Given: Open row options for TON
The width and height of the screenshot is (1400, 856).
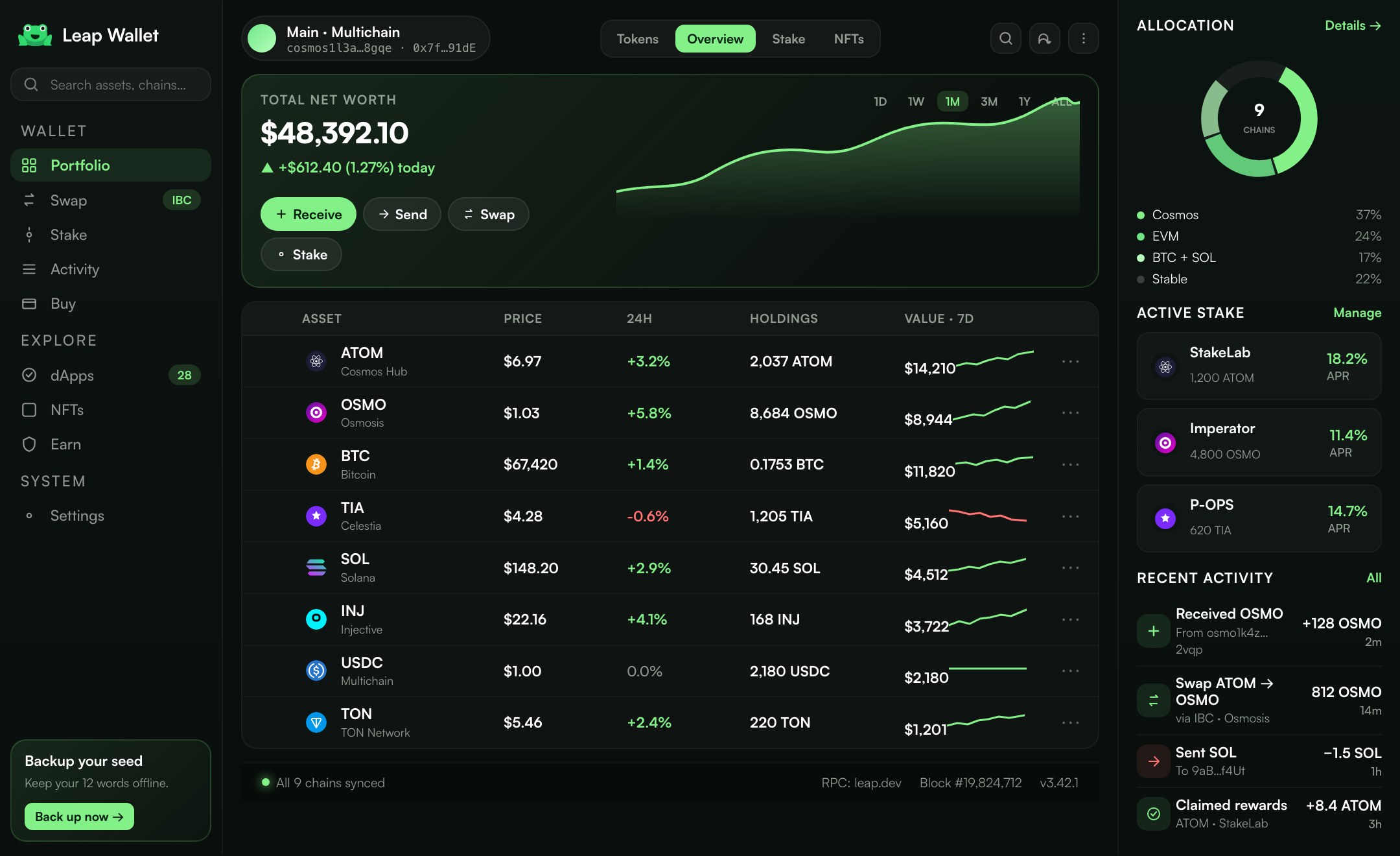Looking at the screenshot, I should pos(1071,722).
